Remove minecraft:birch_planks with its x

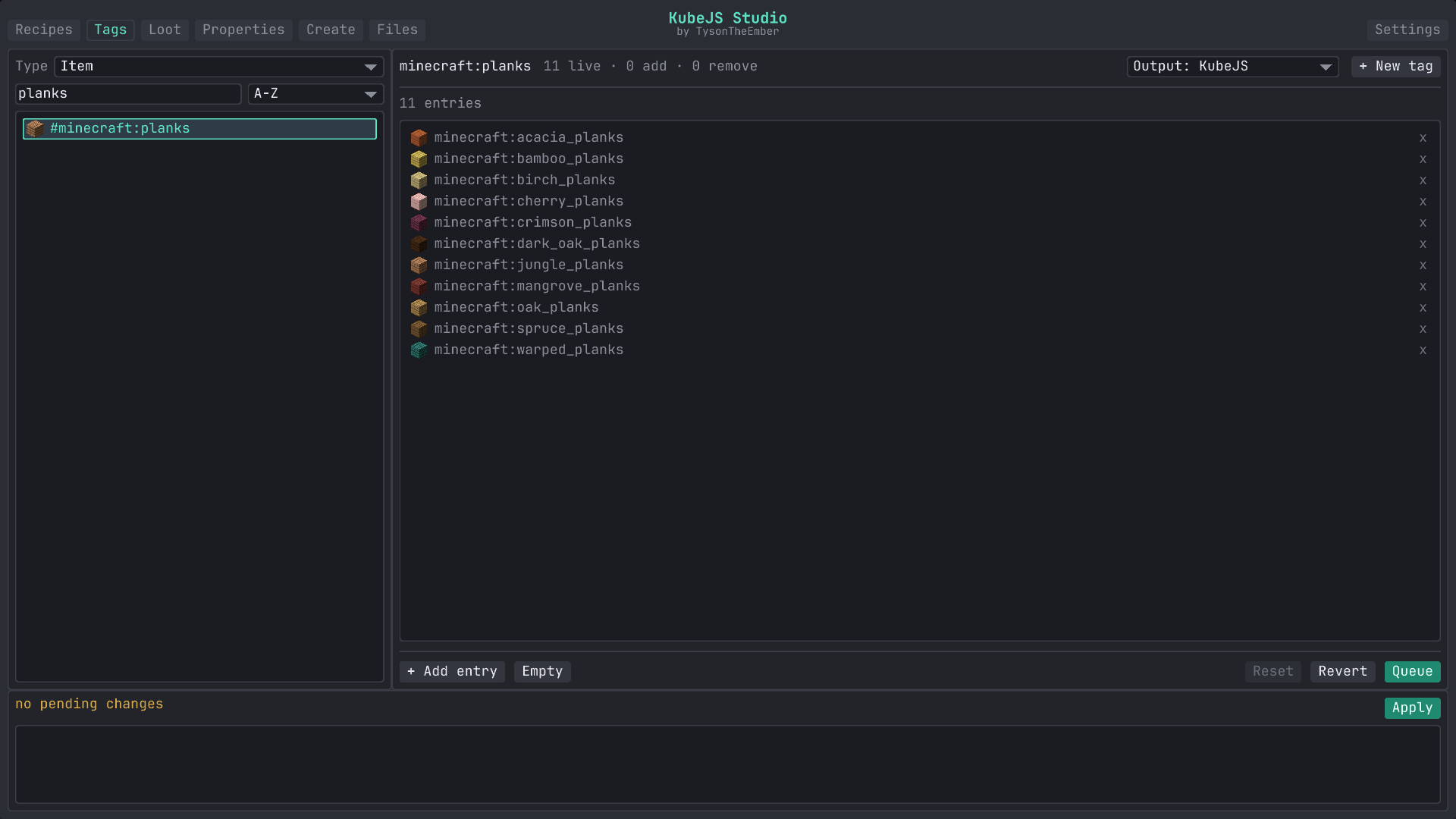1423,180
